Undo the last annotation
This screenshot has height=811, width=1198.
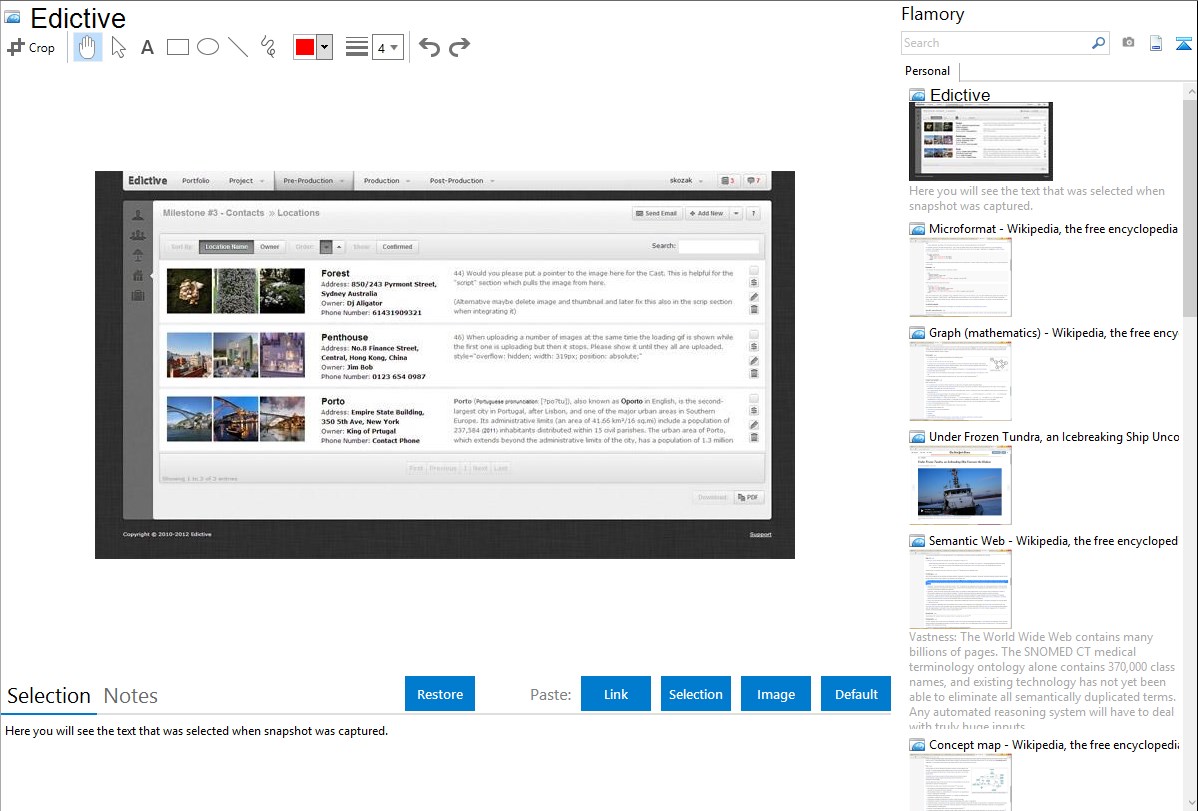click(429, 47)
